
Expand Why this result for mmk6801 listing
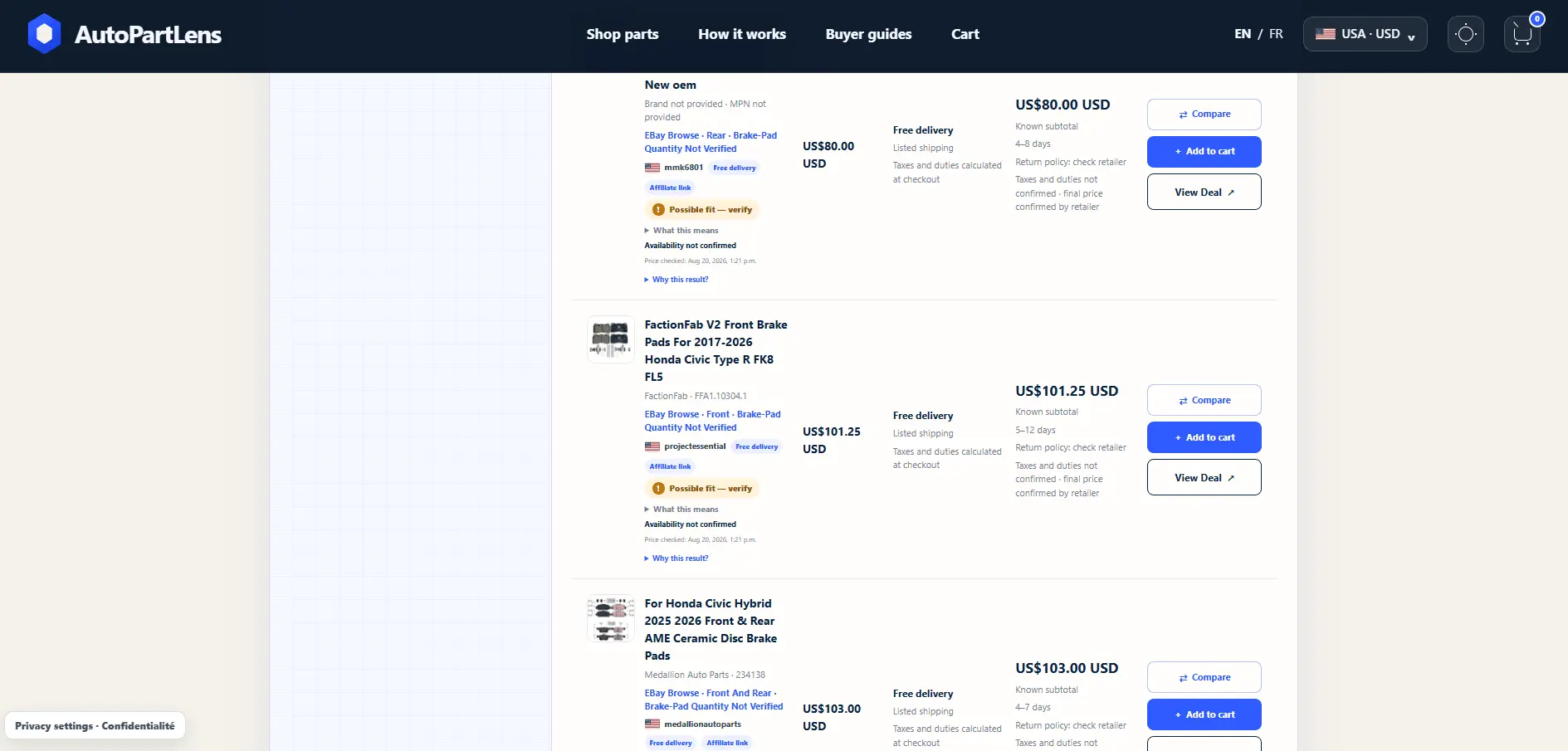pyautogui.click(x=677, y=280)
